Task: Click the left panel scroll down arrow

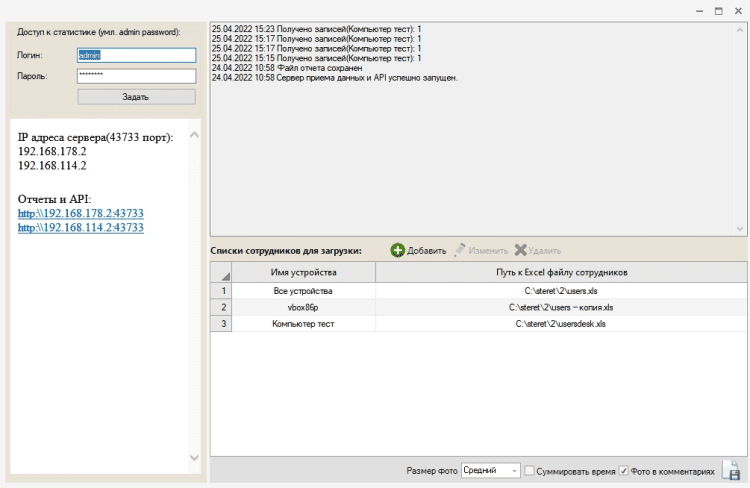Action: [194, 458]
